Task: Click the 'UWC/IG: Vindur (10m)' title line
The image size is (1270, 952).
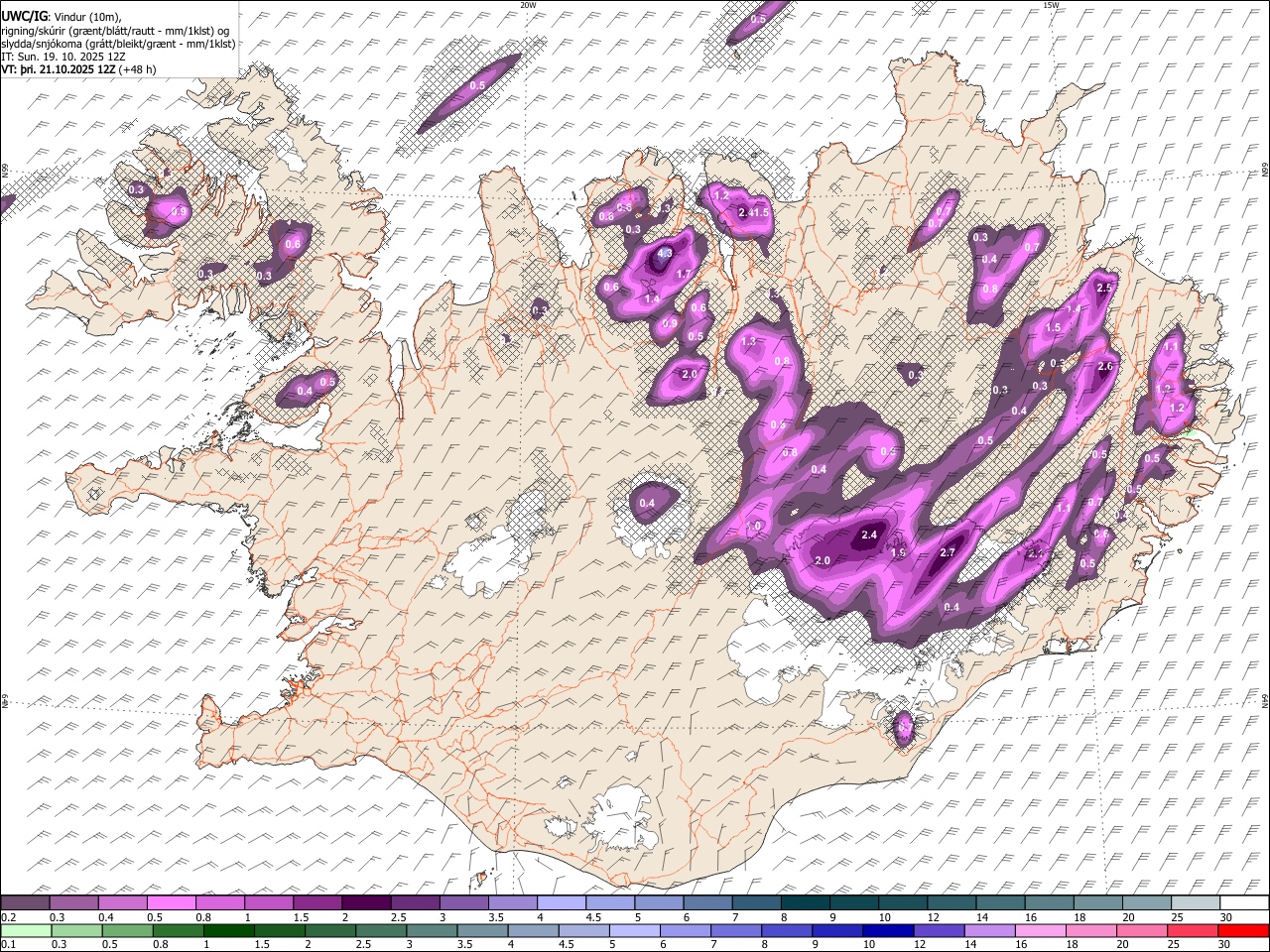Action: 62,16
